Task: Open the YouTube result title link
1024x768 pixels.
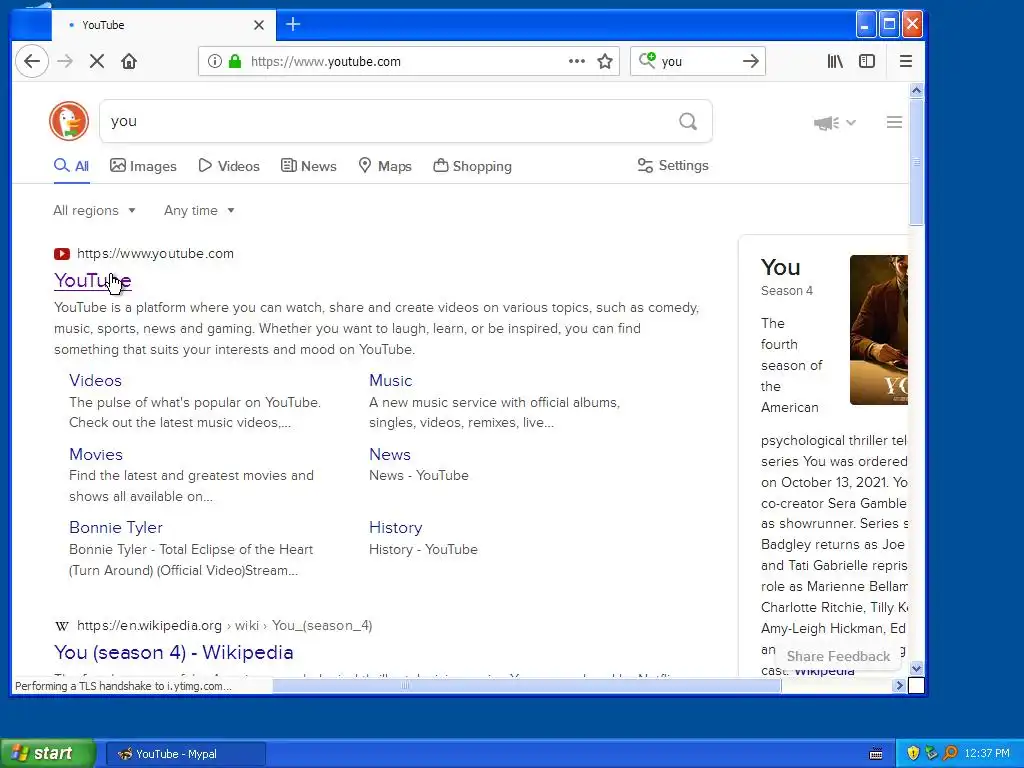Action: point(93,280)
